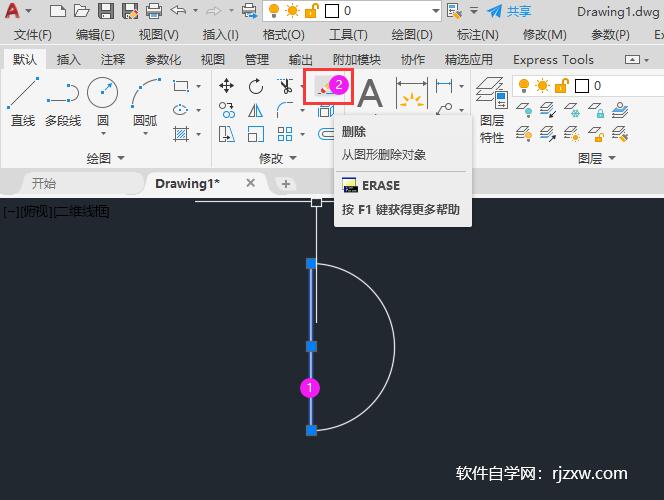Activate the Stretch tool

point(227,134)
